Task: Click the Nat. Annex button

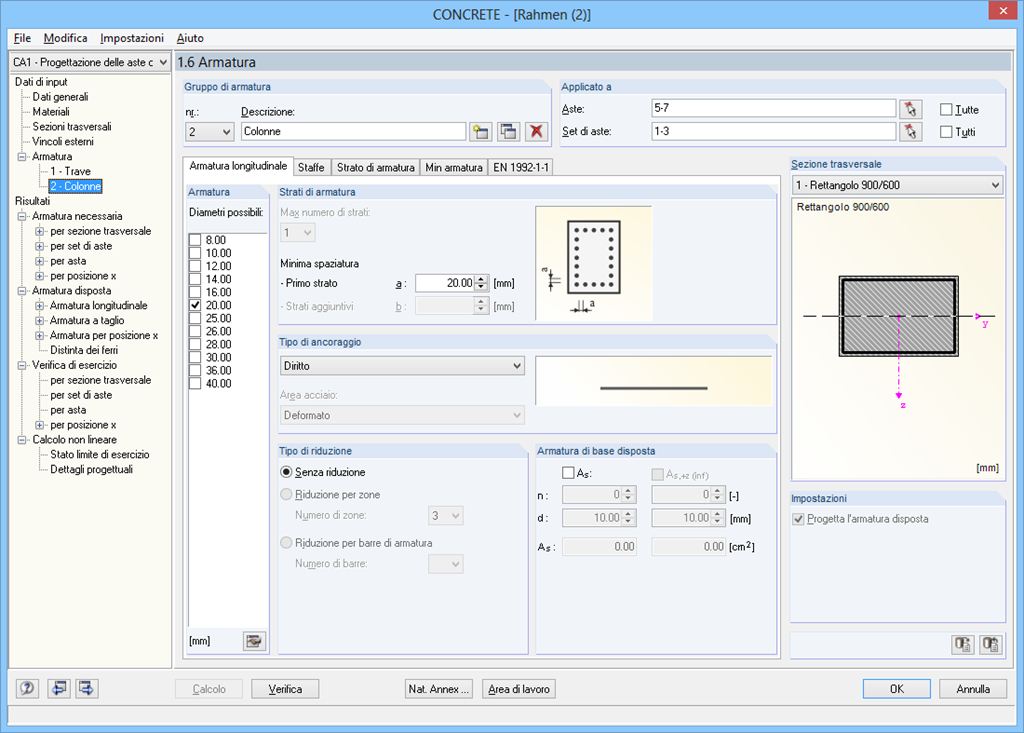Action: click(x=438, y=689)
